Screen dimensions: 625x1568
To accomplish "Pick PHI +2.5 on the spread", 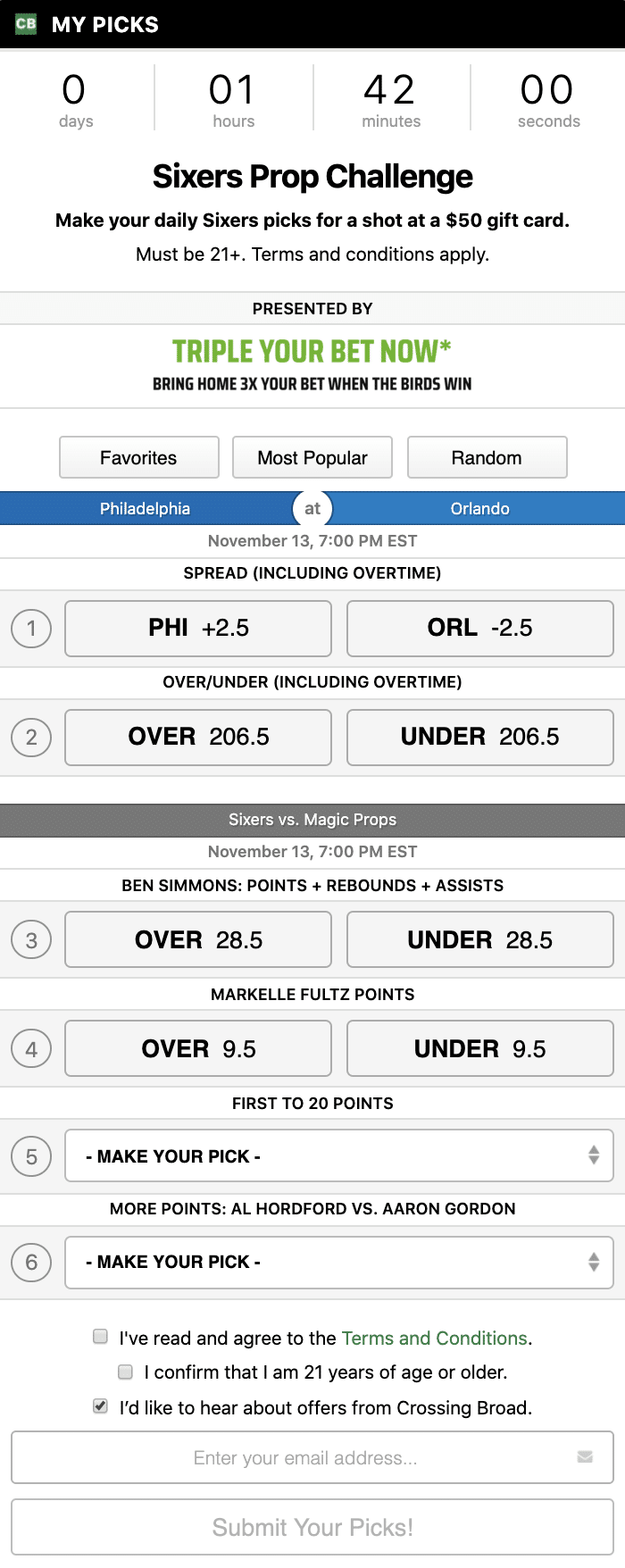I will coord(198,629).
